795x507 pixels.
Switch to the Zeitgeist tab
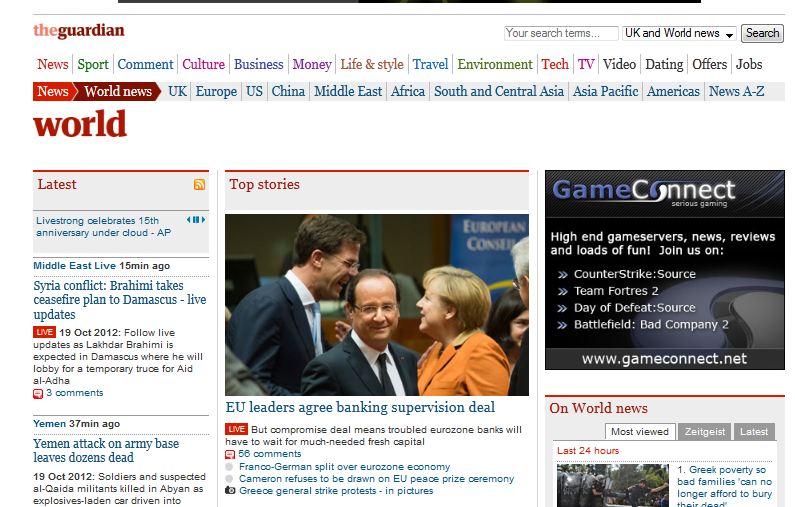(704, 432)
